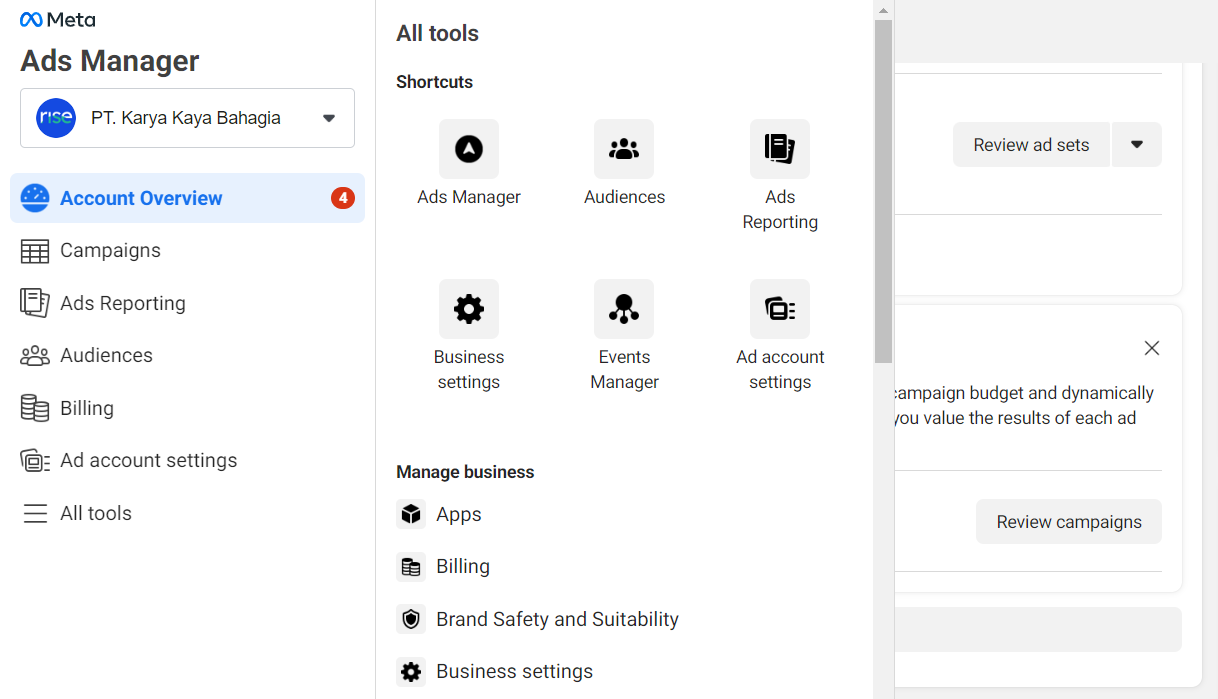Click the Ads Manager label under Shortcuts
1218x699 pixels.
pyautogui.click(x=469, y=197)
